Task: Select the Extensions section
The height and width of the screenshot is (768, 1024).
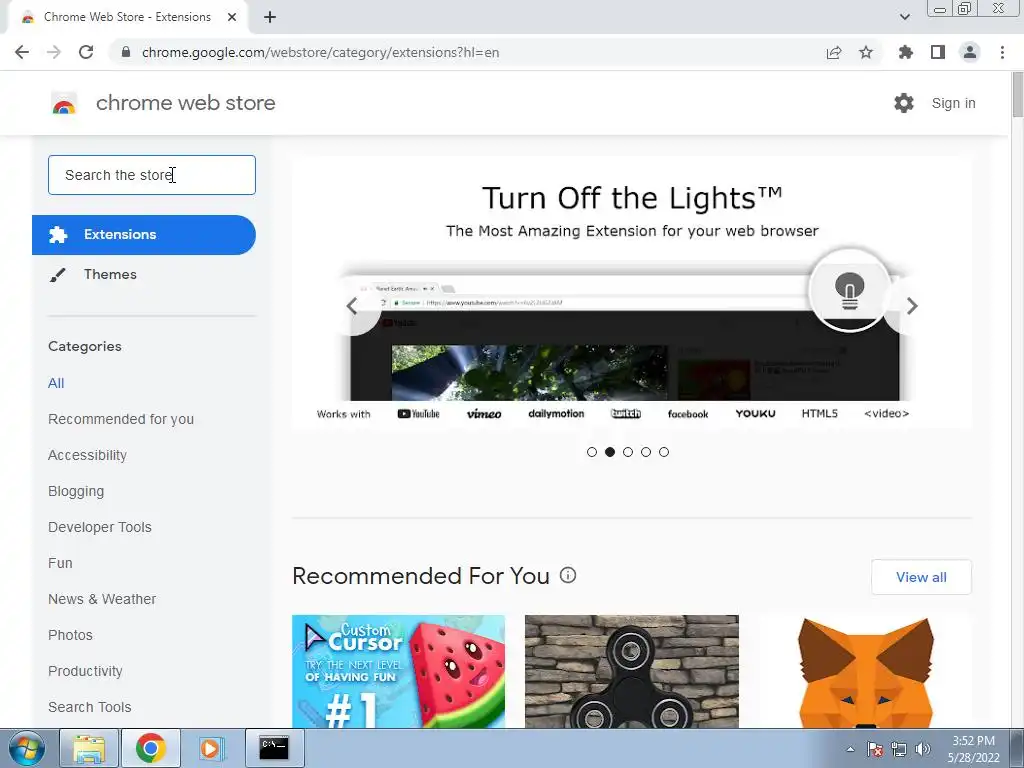Action: coord(144,234)
